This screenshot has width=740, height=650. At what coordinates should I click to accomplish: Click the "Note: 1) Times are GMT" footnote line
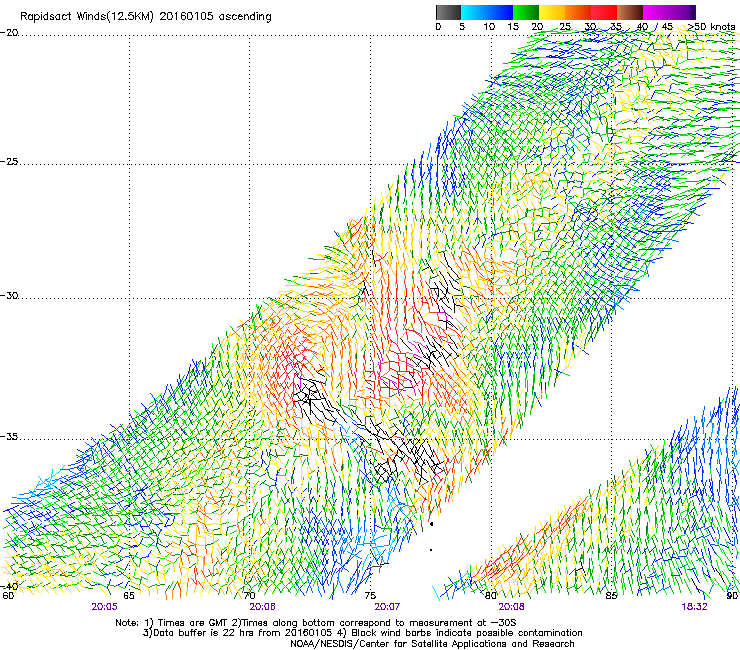click(x=316, y=623)
